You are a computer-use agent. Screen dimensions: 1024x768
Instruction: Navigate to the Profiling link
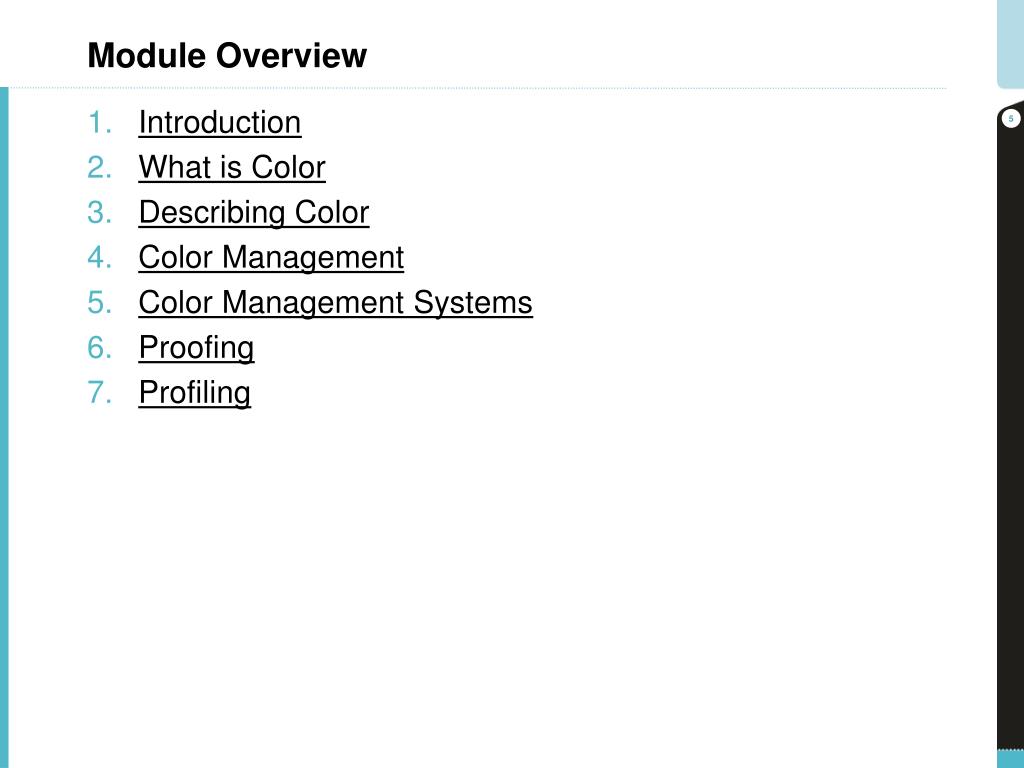click(194, 393)
